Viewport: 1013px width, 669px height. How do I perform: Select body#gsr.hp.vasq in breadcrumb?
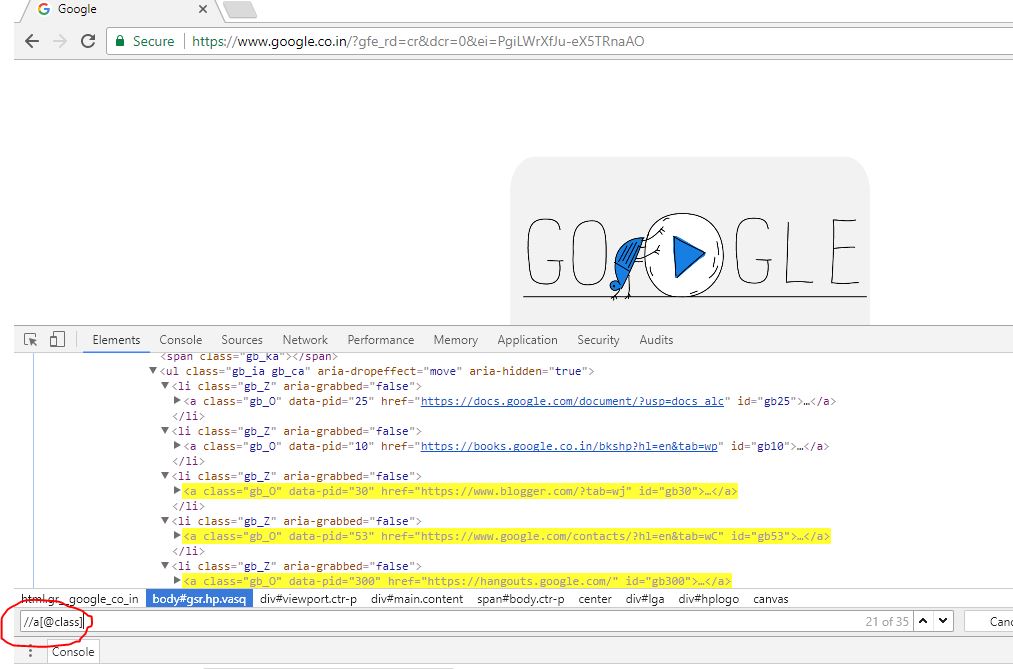pyautogui.click(x=199, y=599)
